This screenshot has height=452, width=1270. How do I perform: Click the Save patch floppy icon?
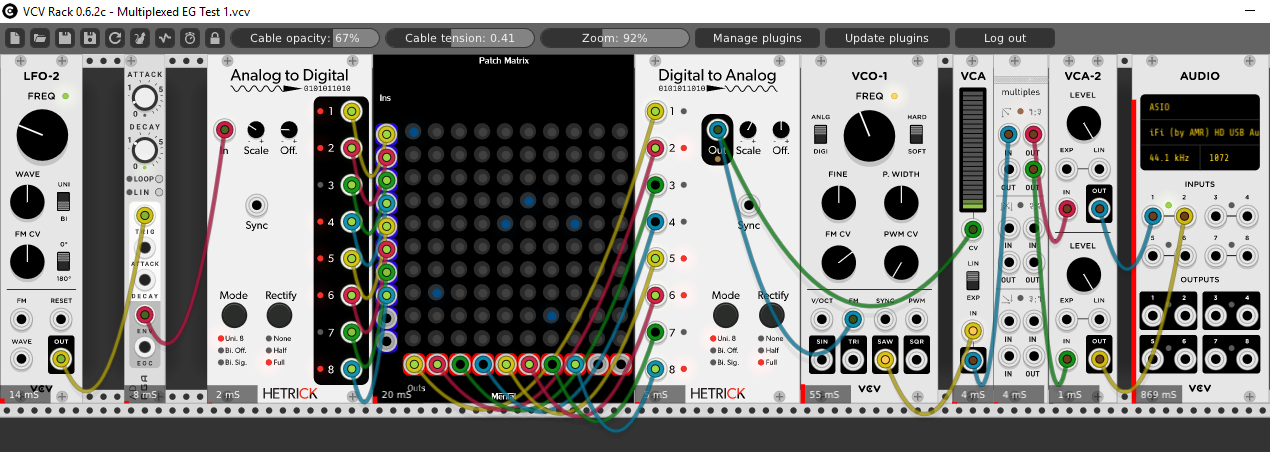pyautogui.click(x=65, y=38)
